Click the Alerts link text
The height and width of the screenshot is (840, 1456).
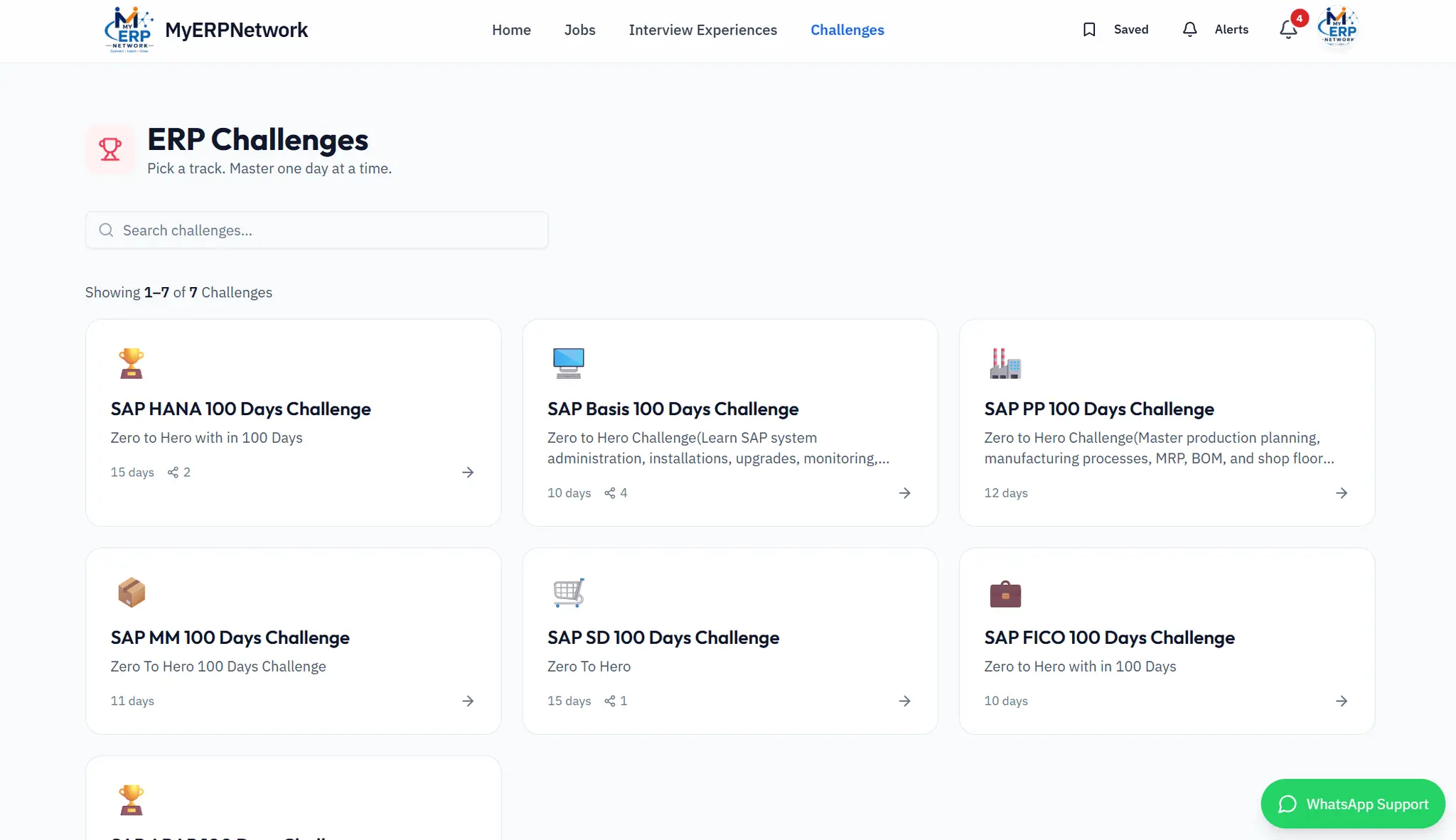coord(1231,29)
